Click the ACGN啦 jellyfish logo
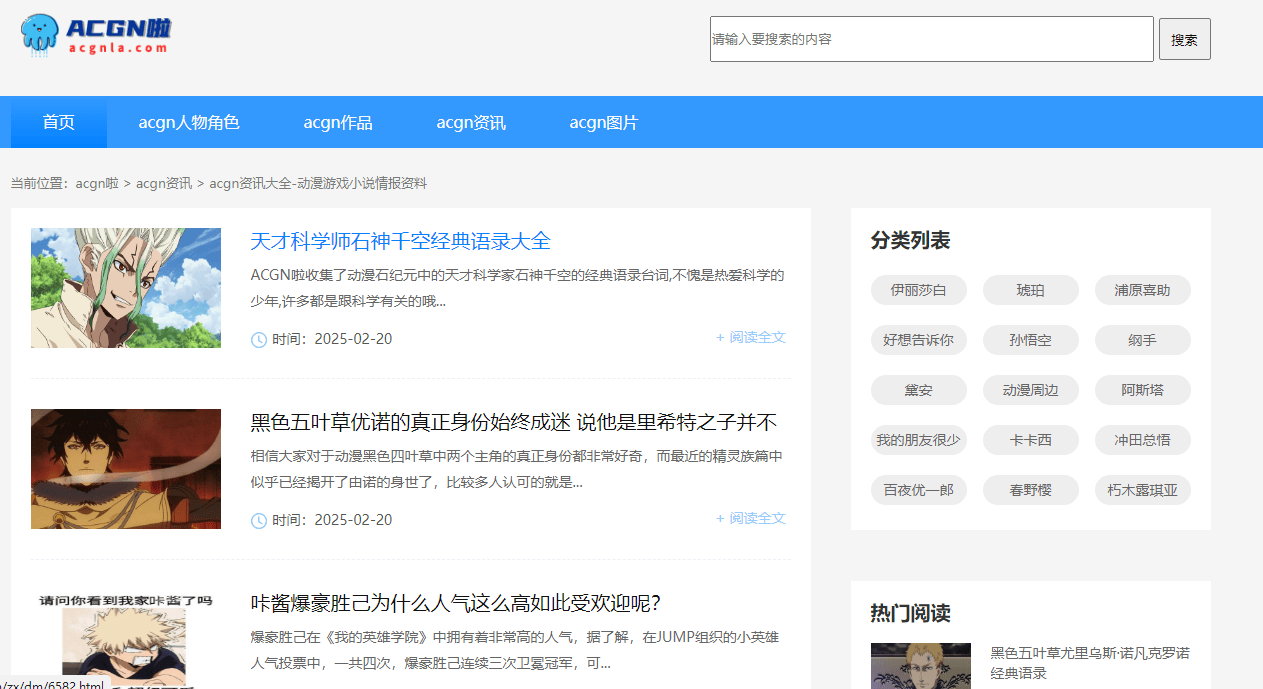The height and width of the screenshot is (689, 1263). point(95,34)
